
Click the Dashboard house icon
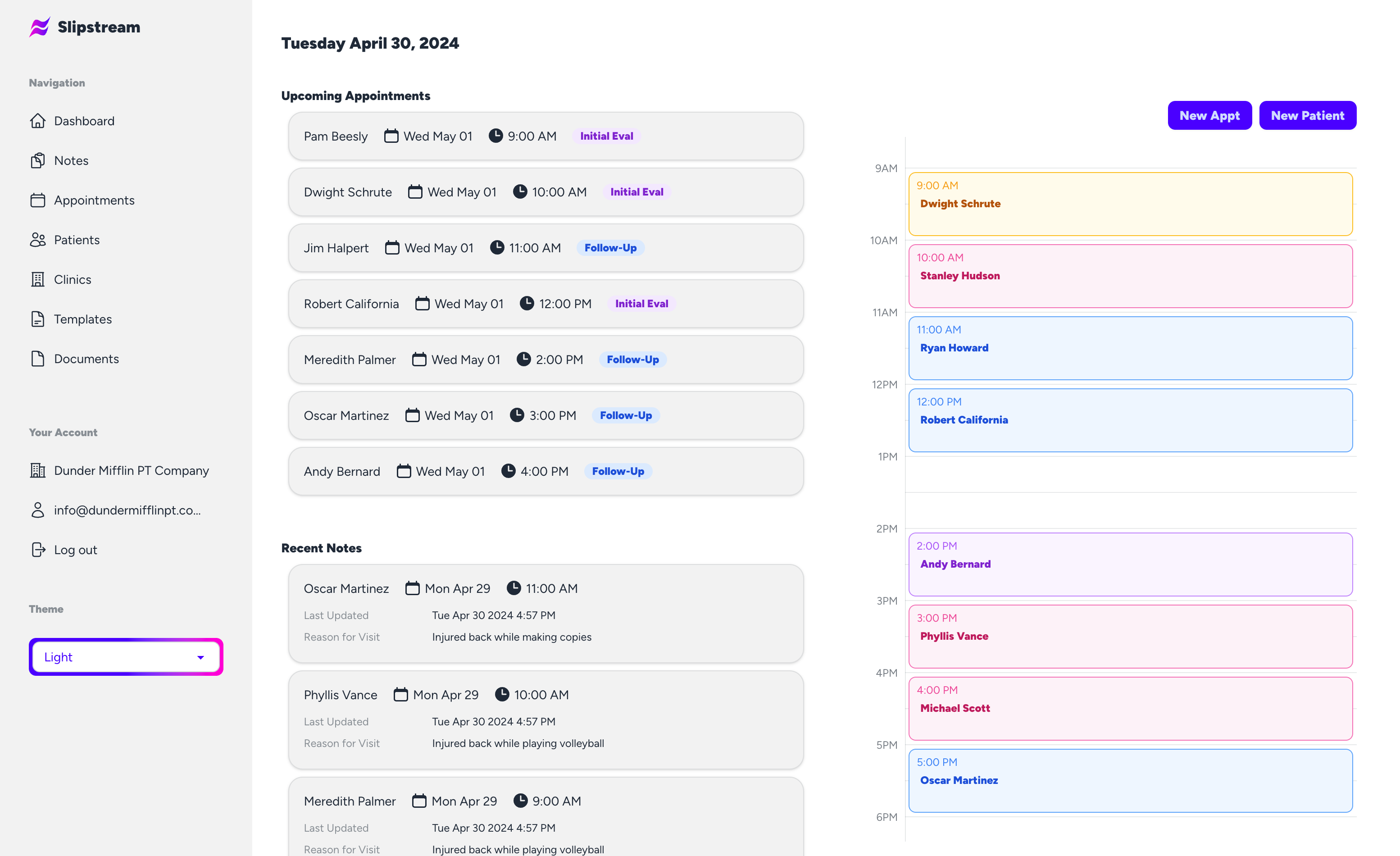pyautogui.click(x=37, y=121)
